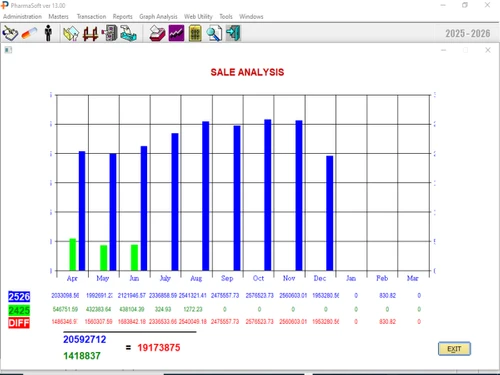Click the red bridge-shaped toolbar icon

[x=90, y=33]
